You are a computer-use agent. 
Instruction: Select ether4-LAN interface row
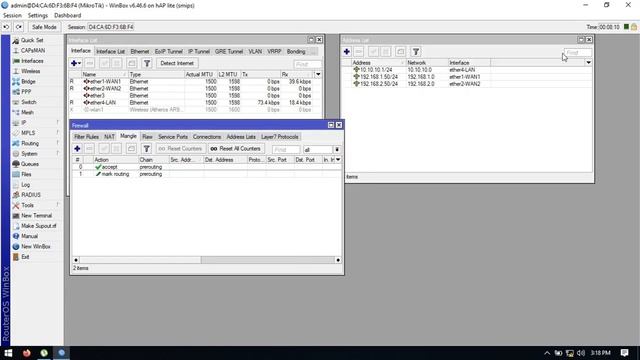pos(195,102)
